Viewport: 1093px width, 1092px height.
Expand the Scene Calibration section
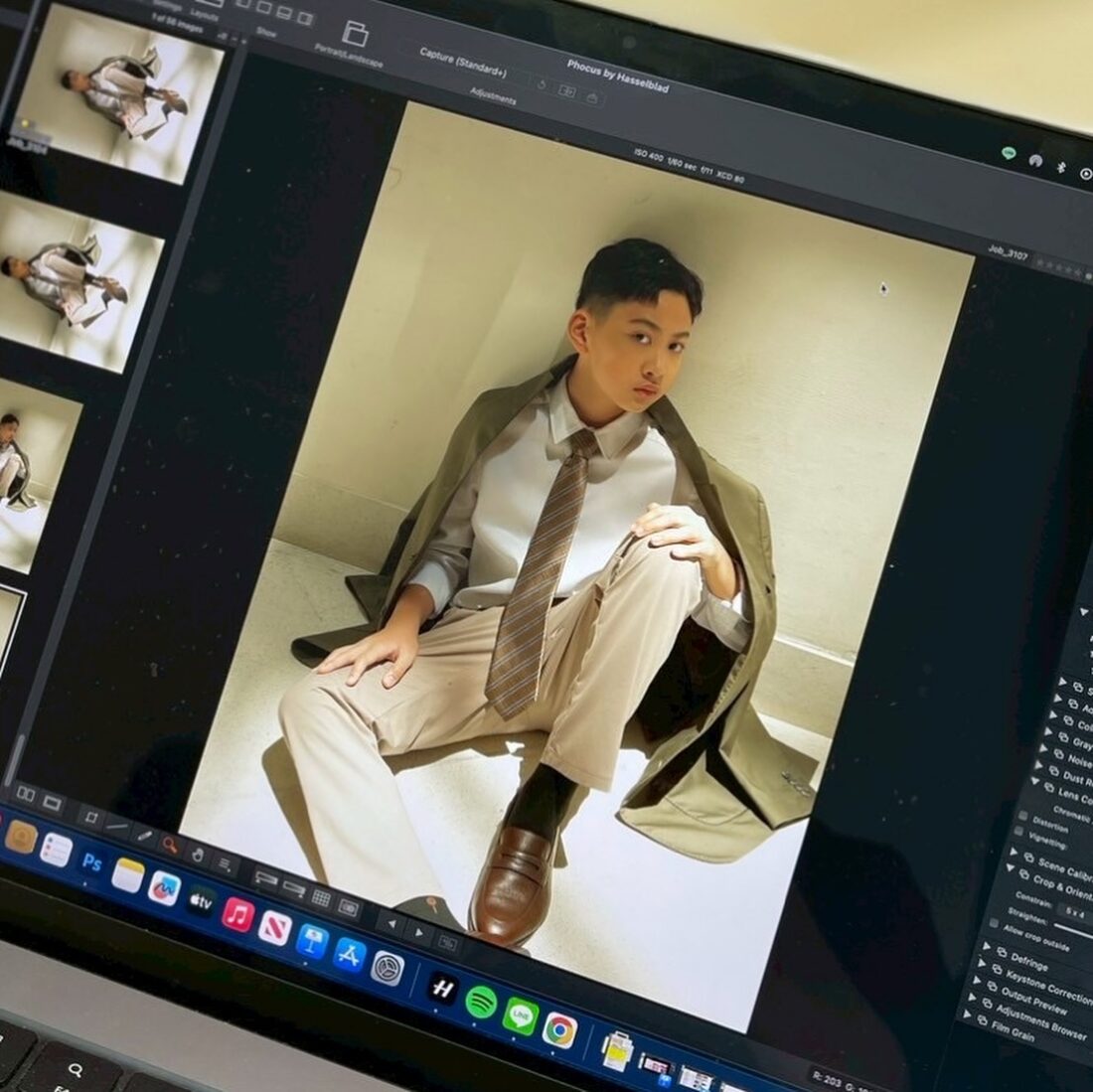pyautogui.click(x=1014, y=851)
